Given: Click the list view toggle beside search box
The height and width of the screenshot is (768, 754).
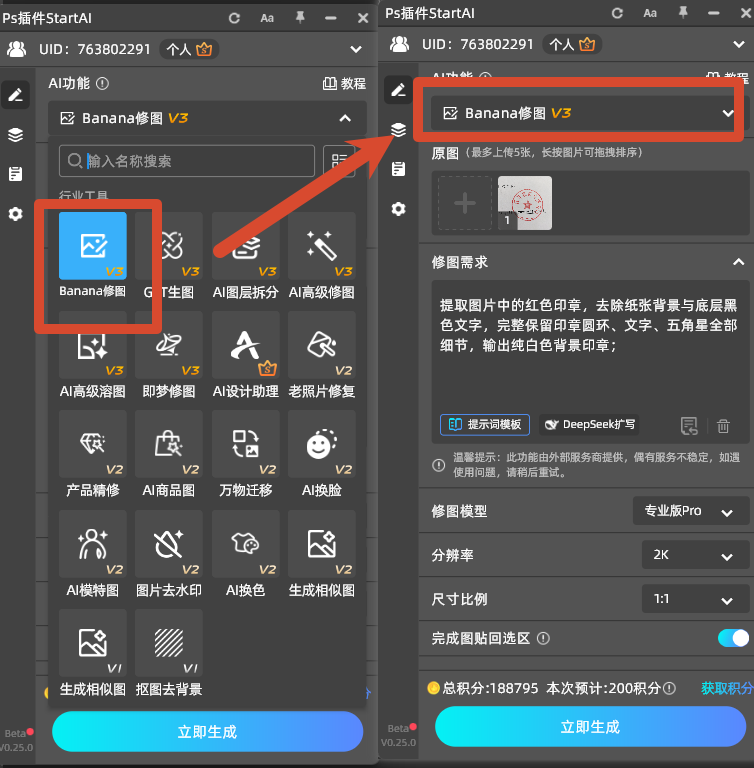Looking at the screenshot, I should point(339,161).
